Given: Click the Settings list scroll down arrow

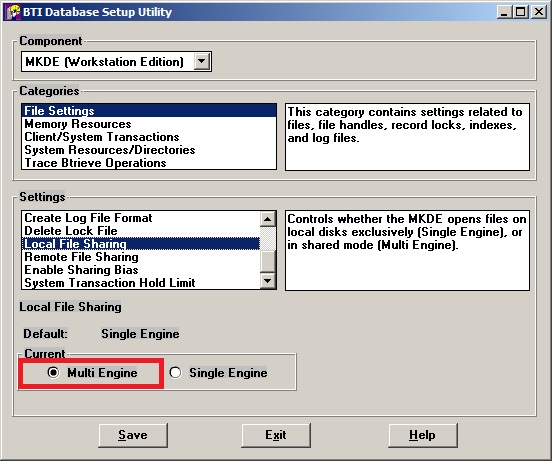Looking at the screenshot, I should 268,281.
